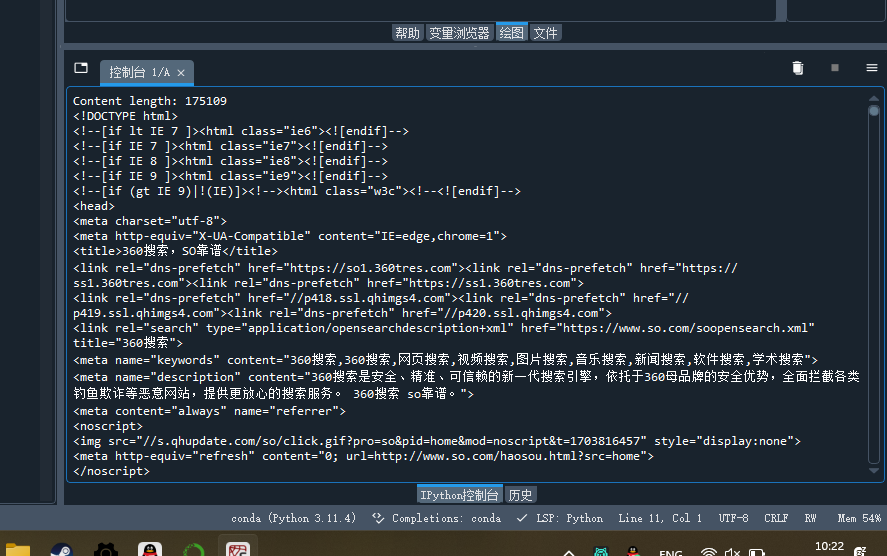Click the meta content="always" referrer line
Screen dimensions: 887x556
(209, 411)
